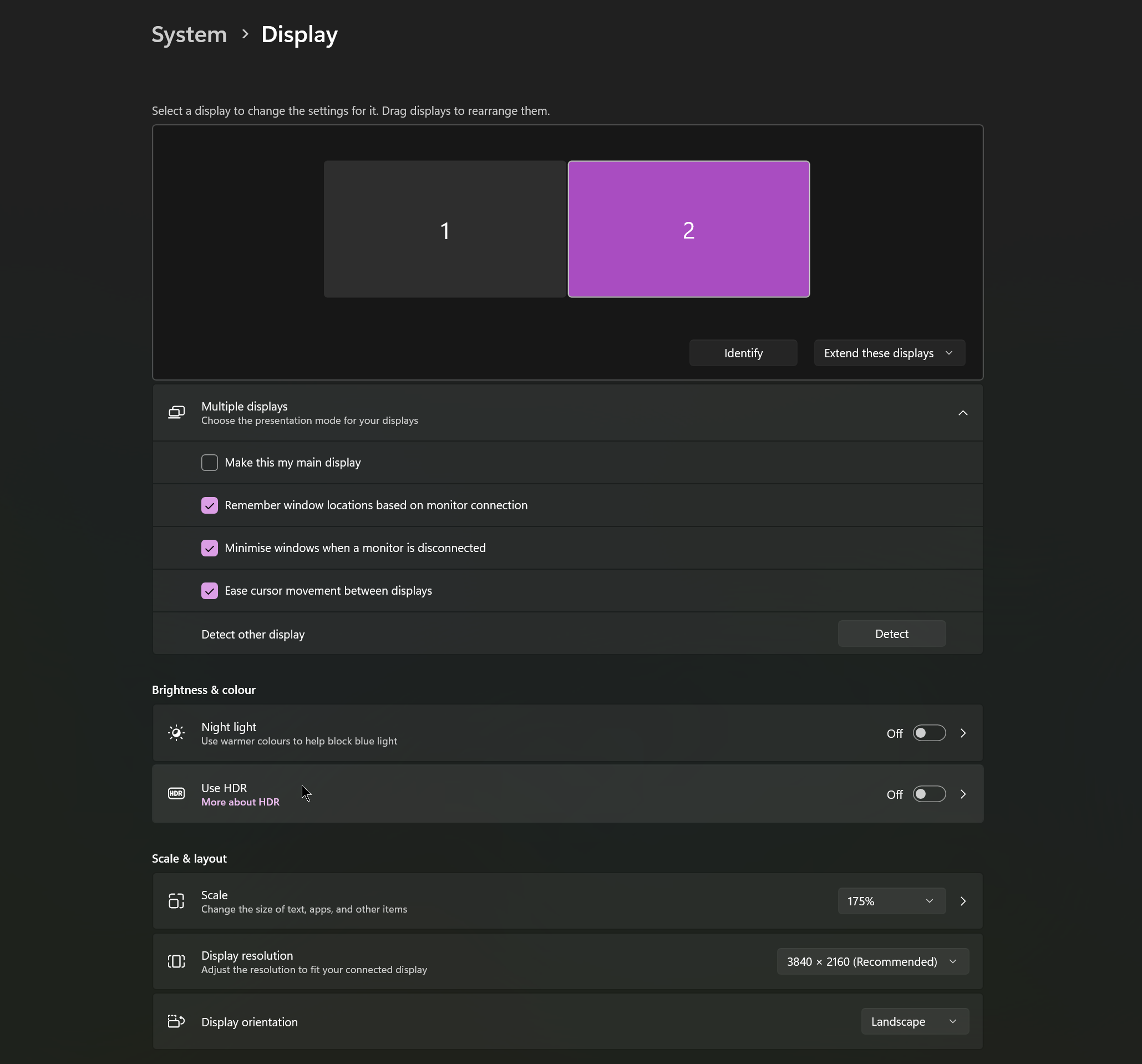
Task: Click the Scale icon
Action: tap(176, 901)
